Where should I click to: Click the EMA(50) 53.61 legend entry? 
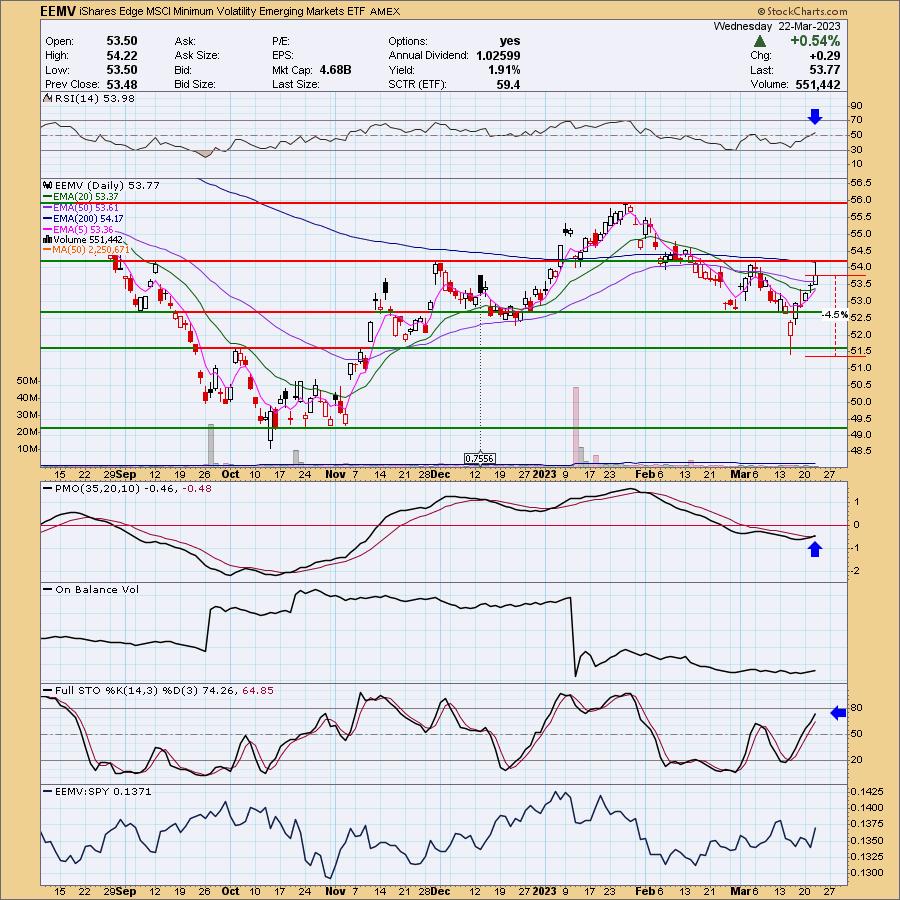point(81,207)
